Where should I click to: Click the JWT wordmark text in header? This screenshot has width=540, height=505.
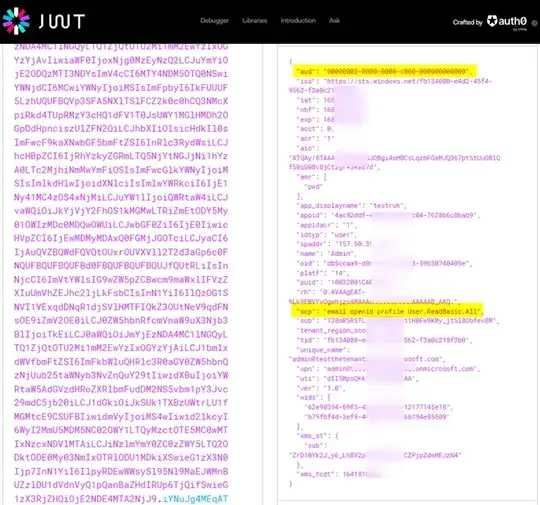coord(62,21)
